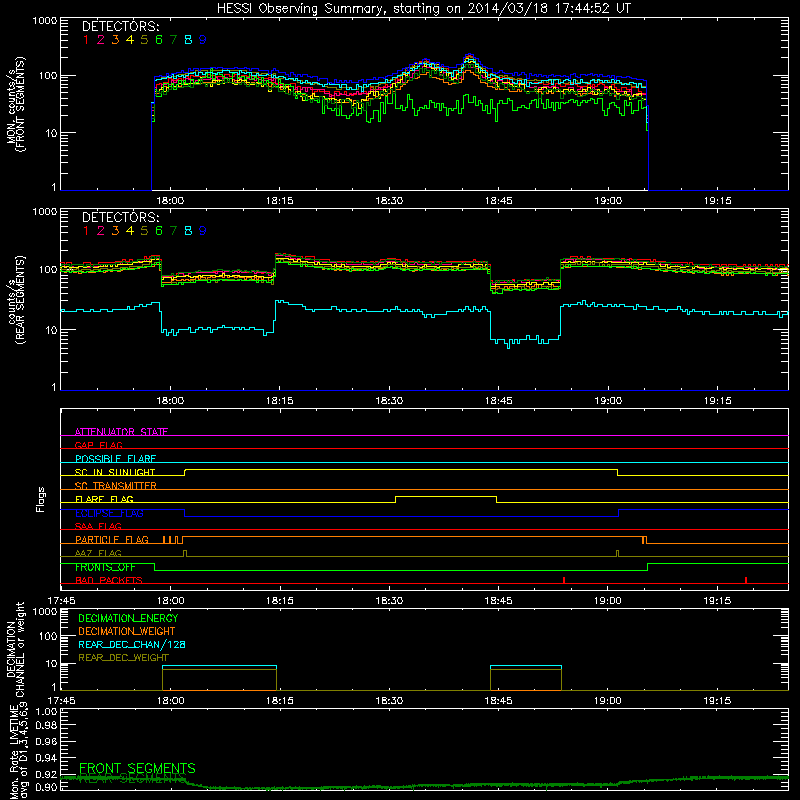Click the 17:45 time label under decimation plot
800x800 pixels.
(61, 701)
